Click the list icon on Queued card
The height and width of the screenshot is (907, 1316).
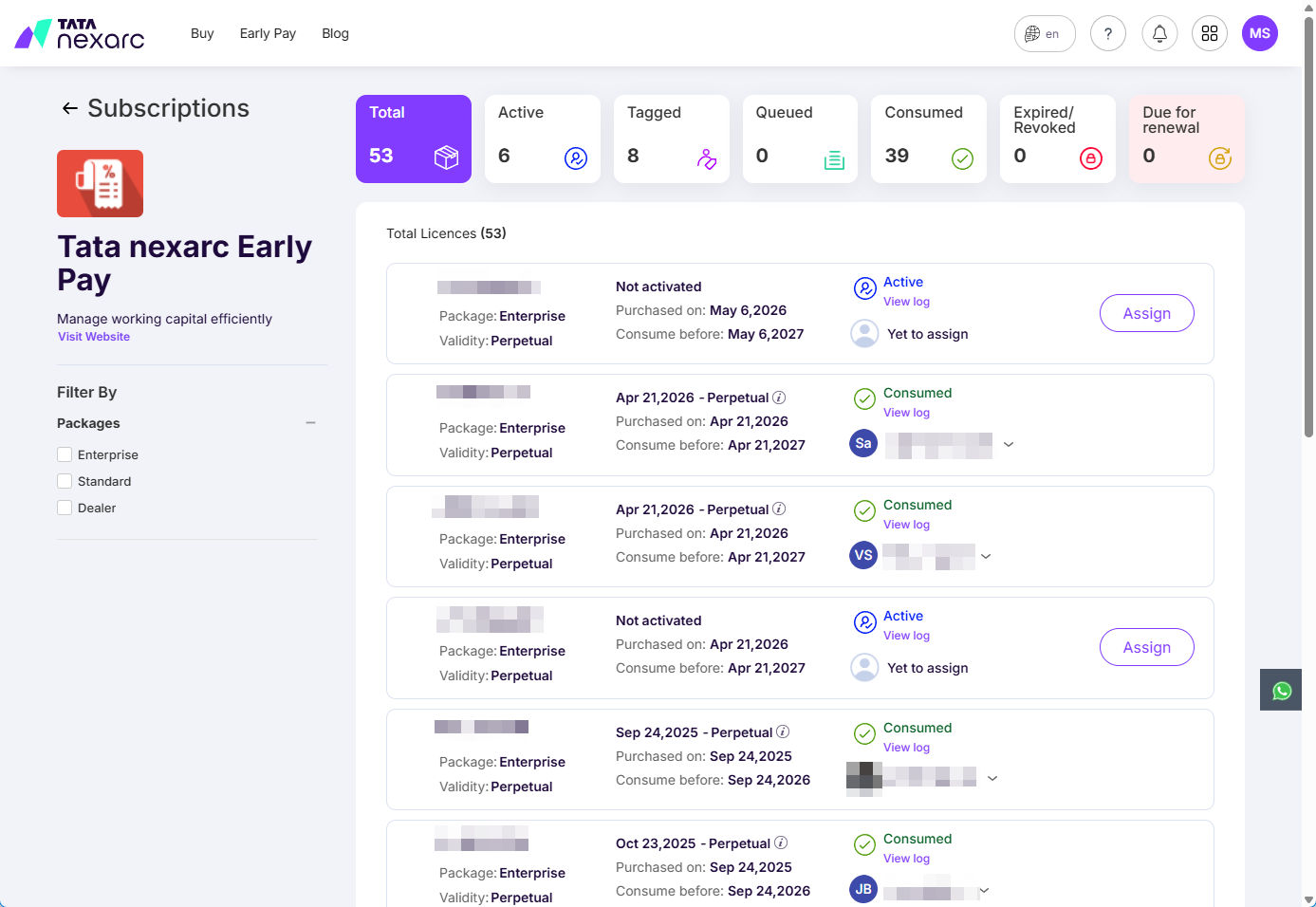coord(834,159)
